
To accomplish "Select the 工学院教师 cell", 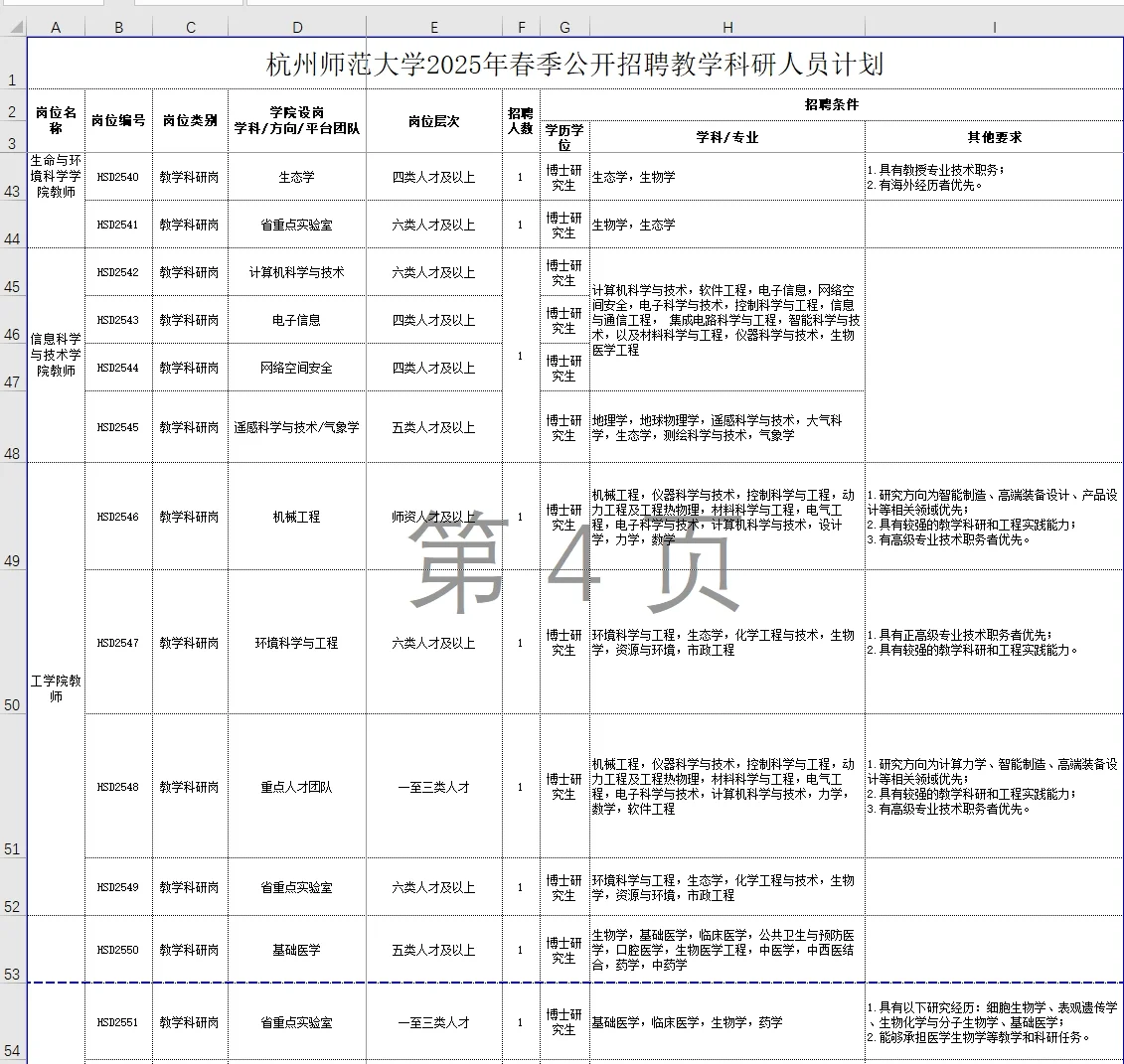I will coord(56,688).
